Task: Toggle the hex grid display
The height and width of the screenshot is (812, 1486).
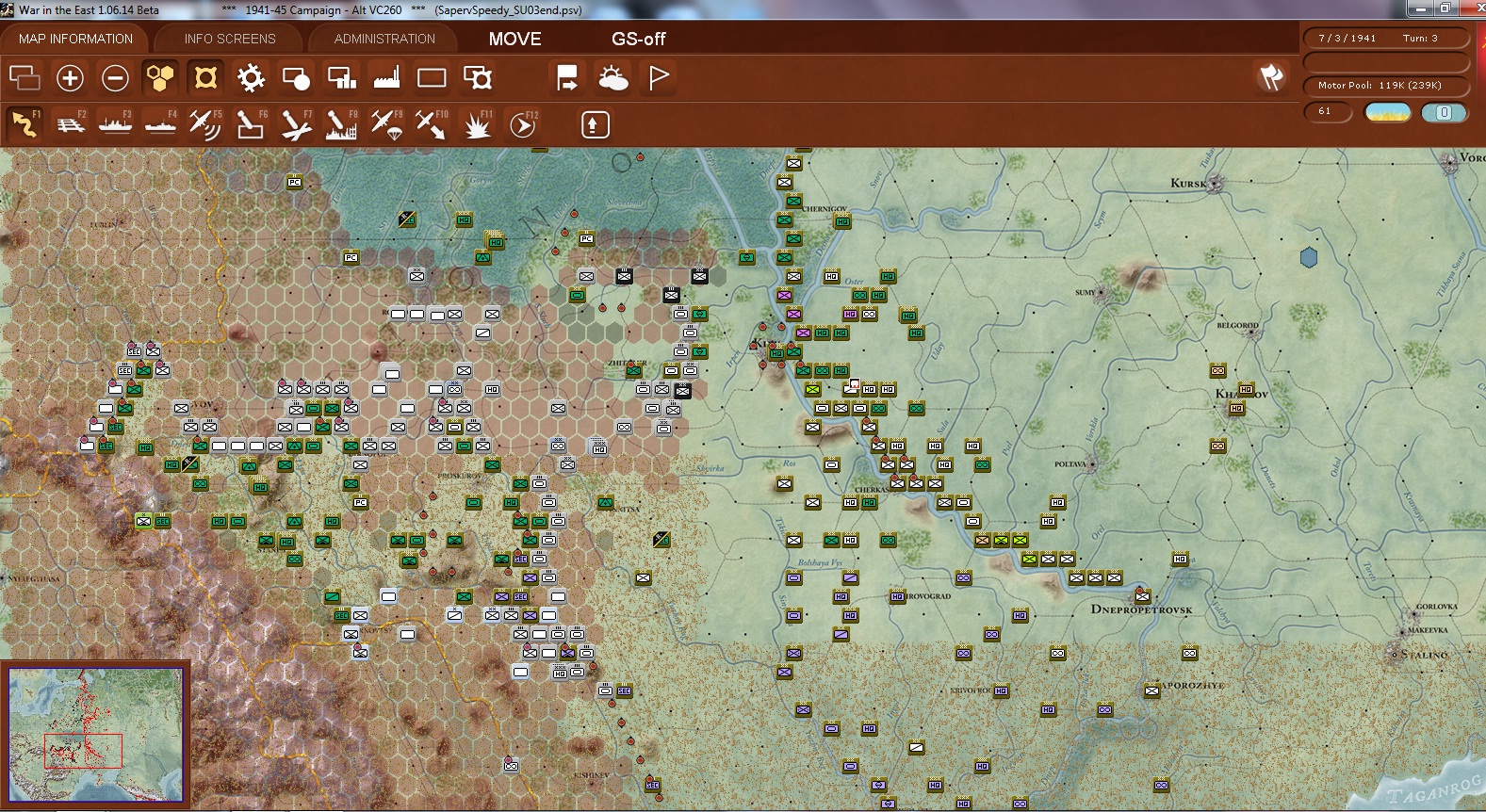Action: tap(160, 77)
